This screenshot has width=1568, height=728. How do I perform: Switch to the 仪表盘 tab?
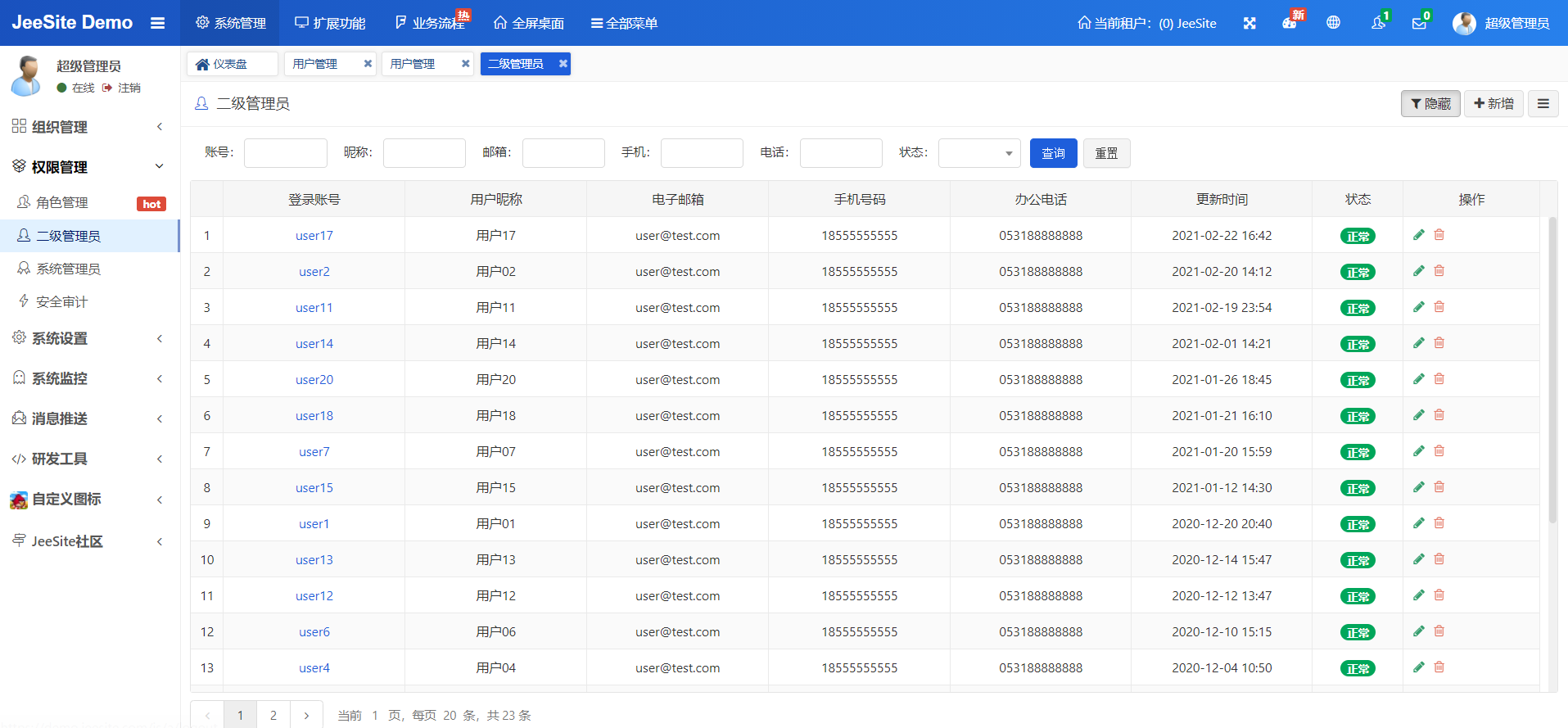point(230,64)
